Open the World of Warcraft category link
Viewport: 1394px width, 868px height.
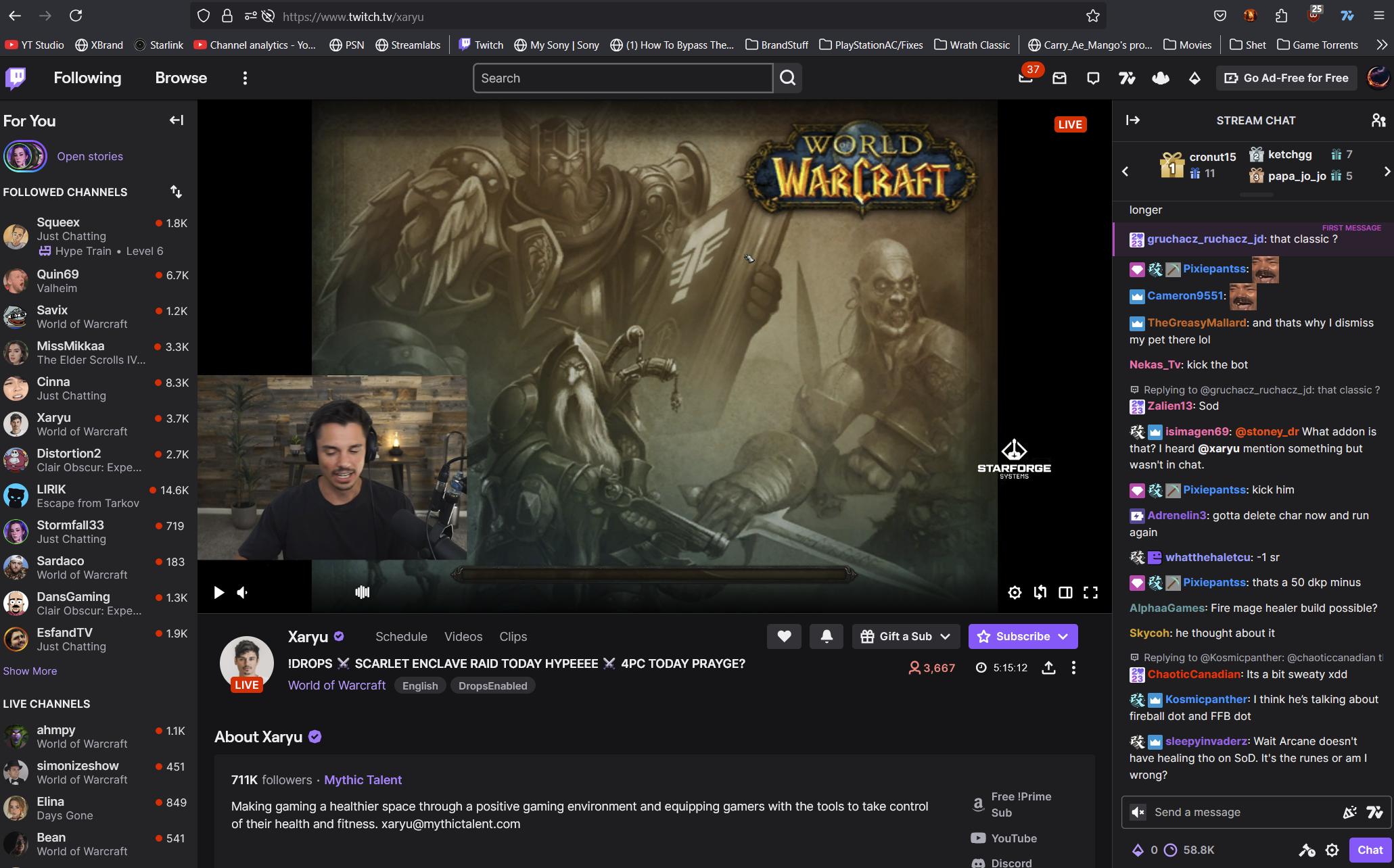click(x=336, y=685)
